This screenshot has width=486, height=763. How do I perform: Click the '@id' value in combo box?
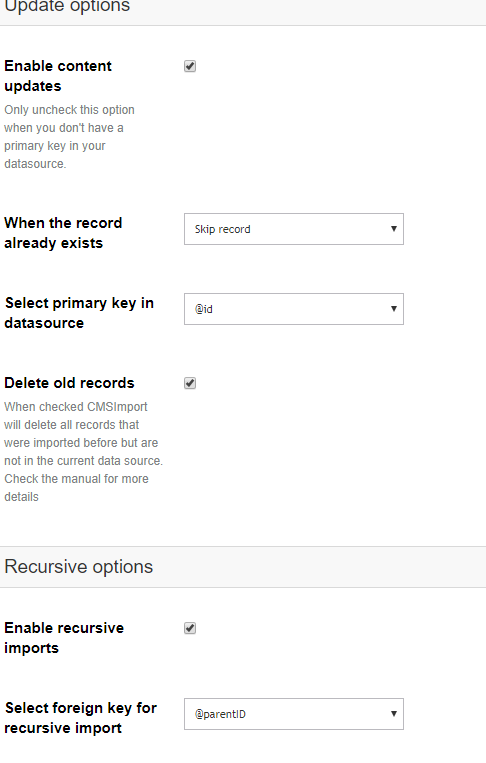[203, 309]
